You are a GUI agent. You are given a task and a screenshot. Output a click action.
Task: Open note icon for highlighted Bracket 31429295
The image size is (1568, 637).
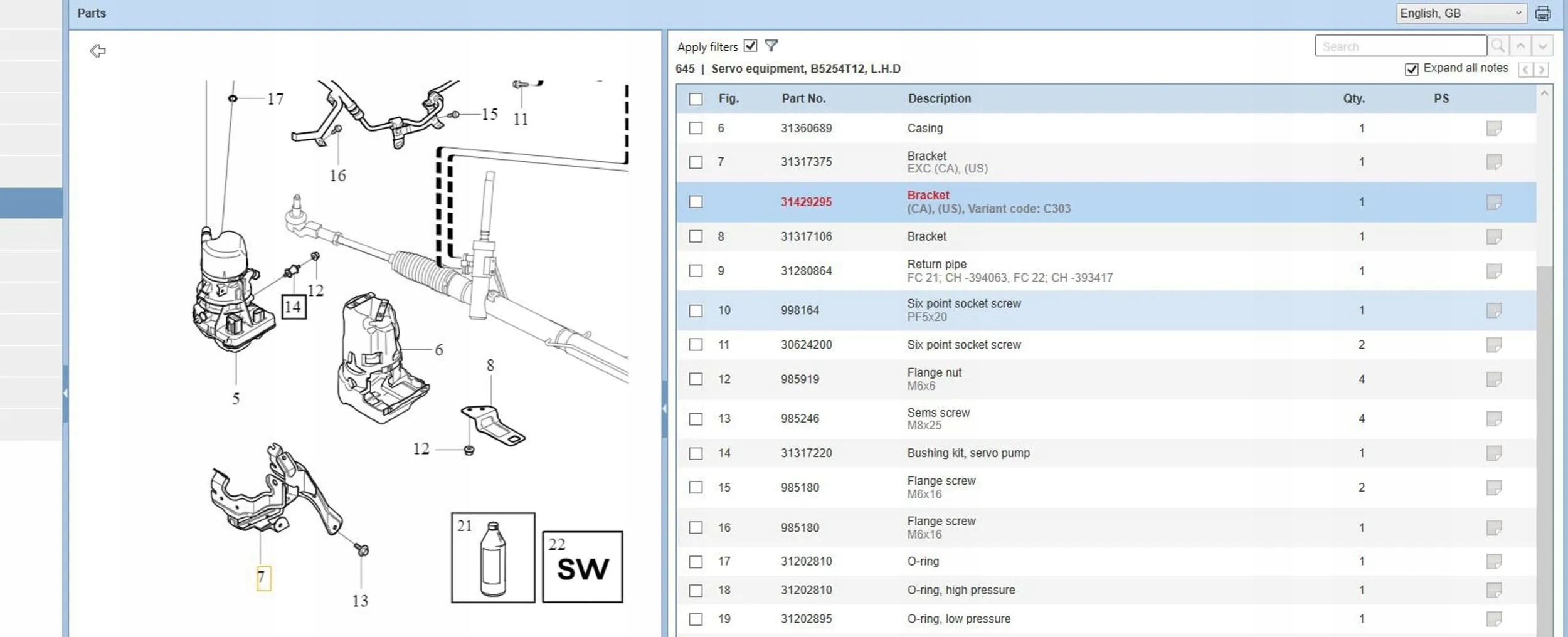point(1494,202)
